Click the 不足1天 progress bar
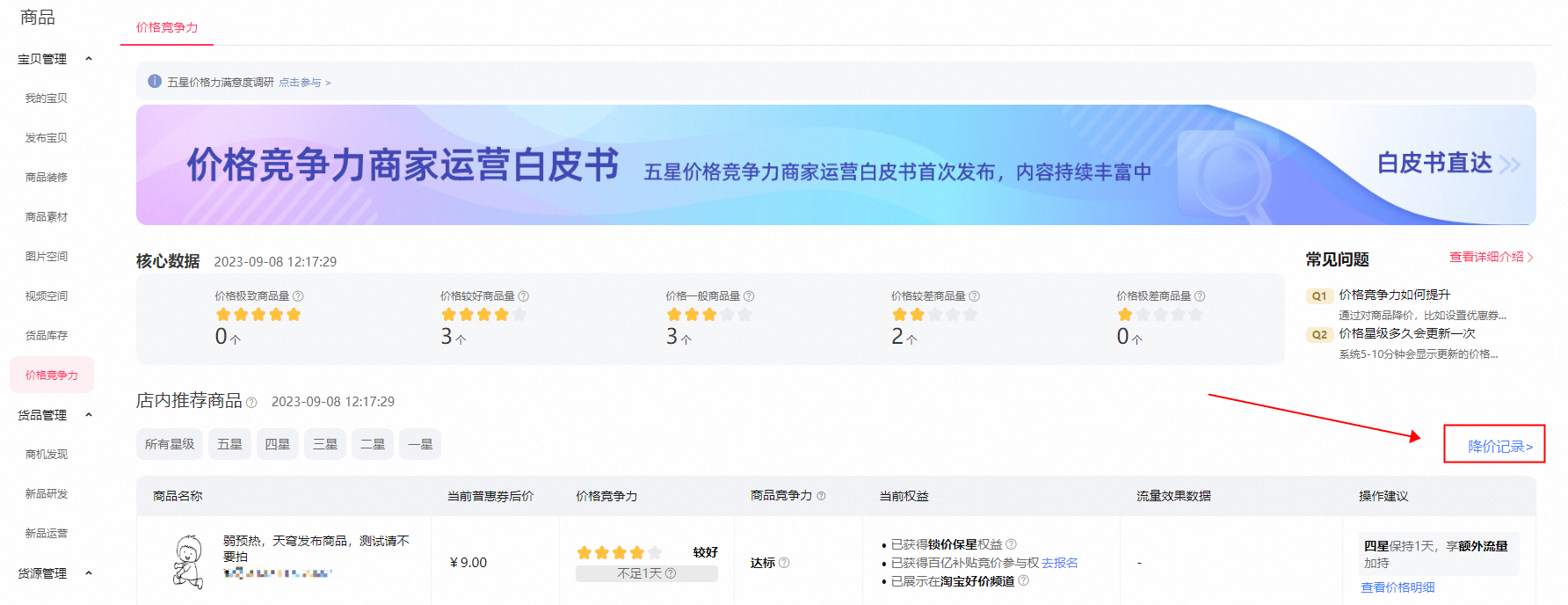 click(x=646, y=573)
